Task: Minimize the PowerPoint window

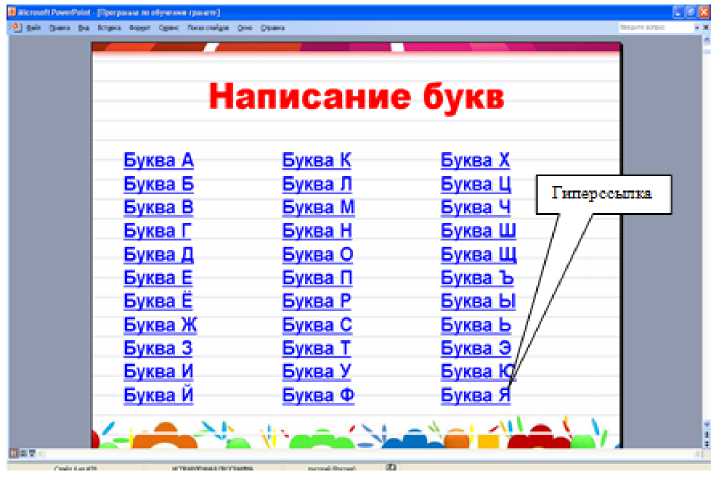Action: coord(678,12)
